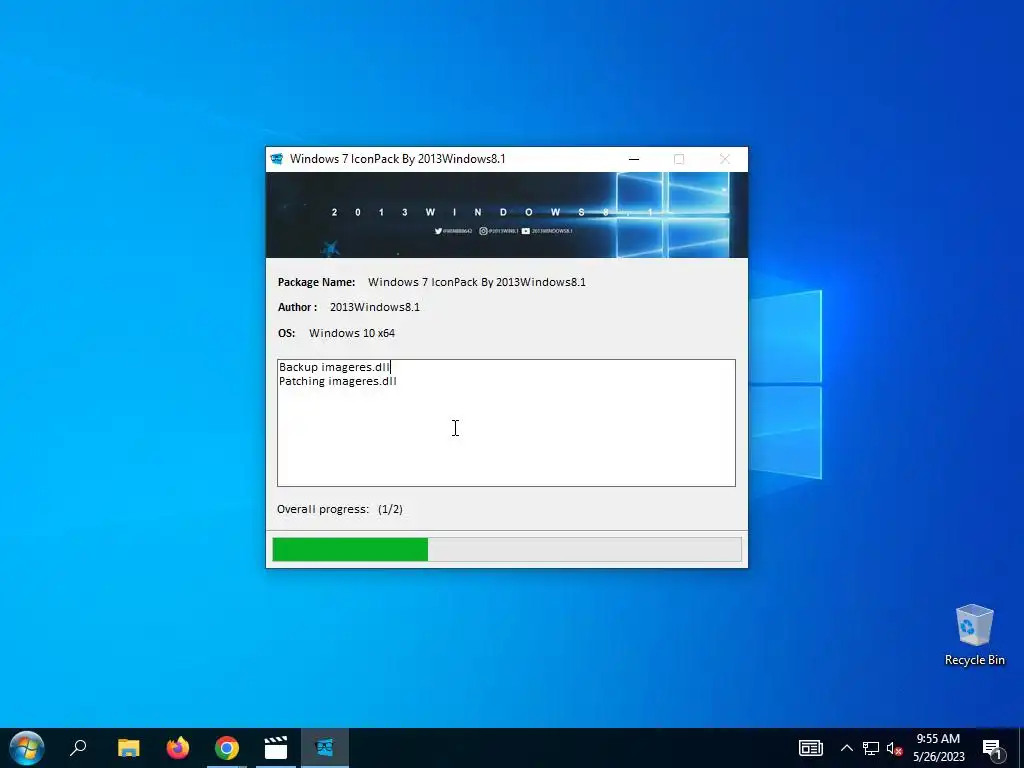Launch Google Chrome from taskbar
Screen dimensions: 1024x768
227,748
